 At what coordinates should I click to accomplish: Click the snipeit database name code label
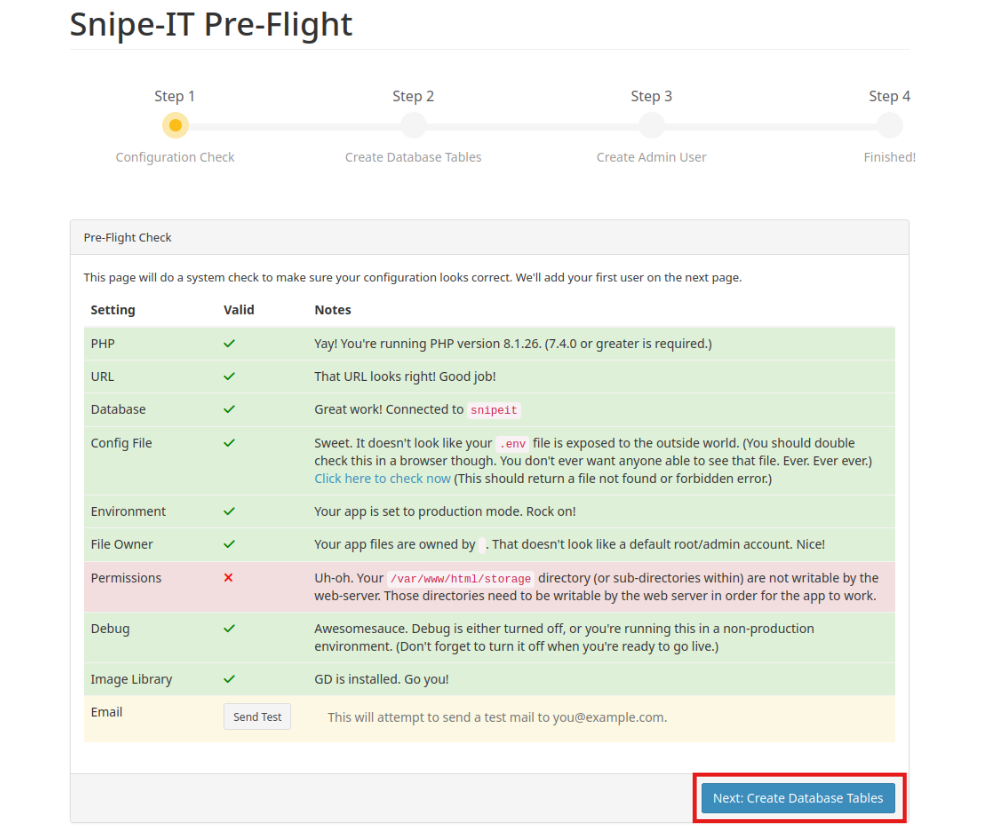[x=494, y=410]
